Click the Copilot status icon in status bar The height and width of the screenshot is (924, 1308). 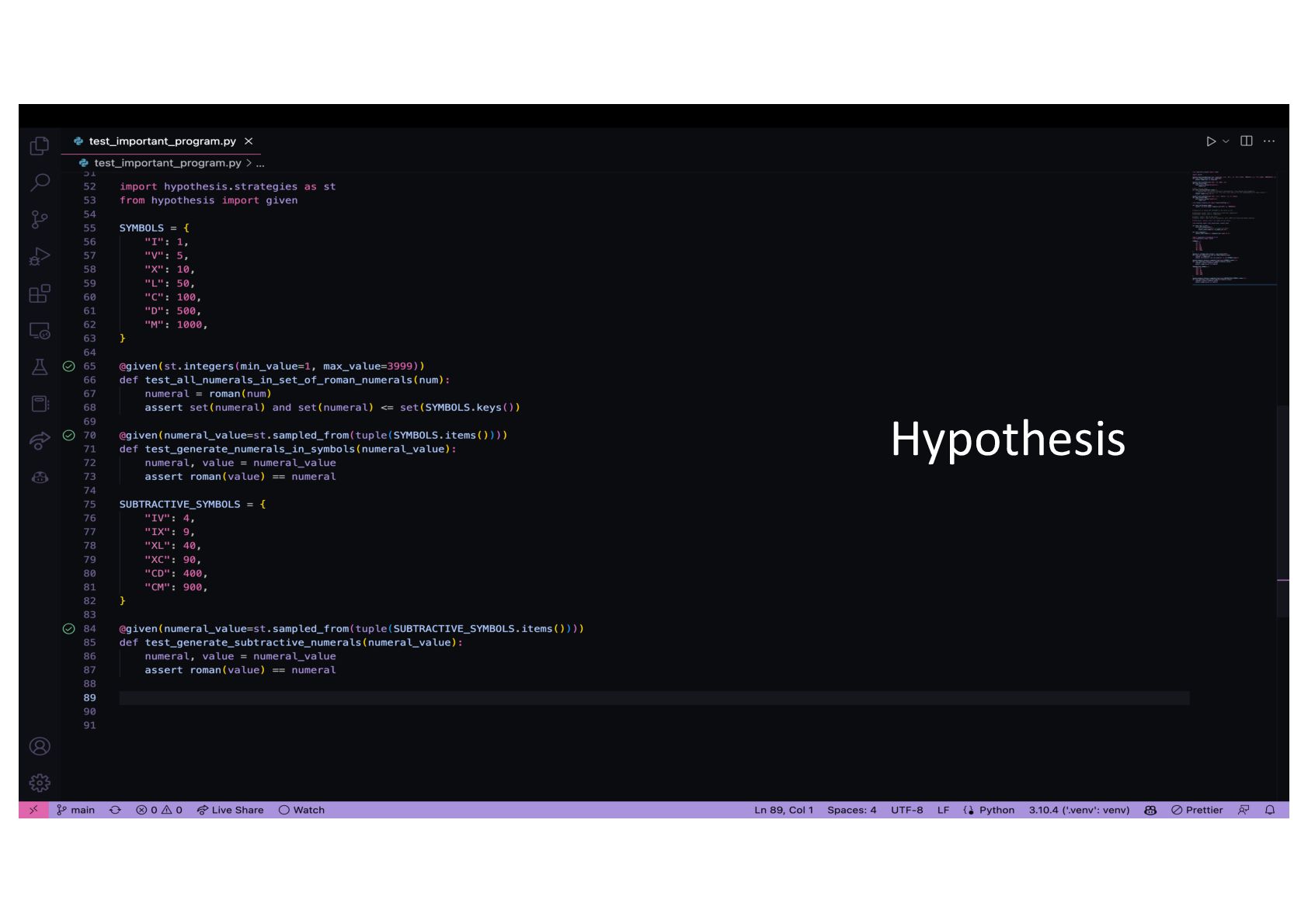click(1150, 810)
